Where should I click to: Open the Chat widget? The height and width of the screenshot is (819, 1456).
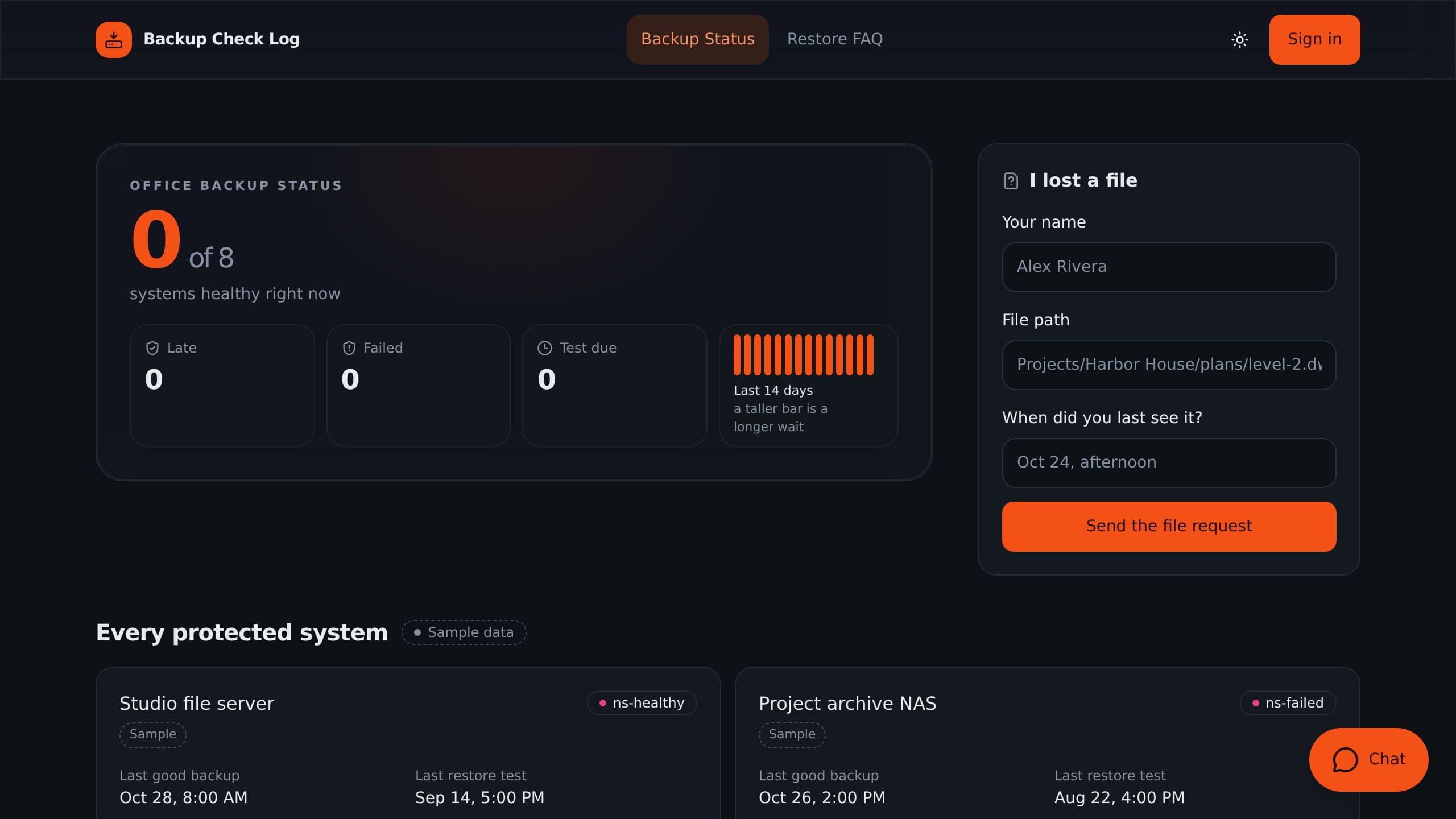(1369, 760)
